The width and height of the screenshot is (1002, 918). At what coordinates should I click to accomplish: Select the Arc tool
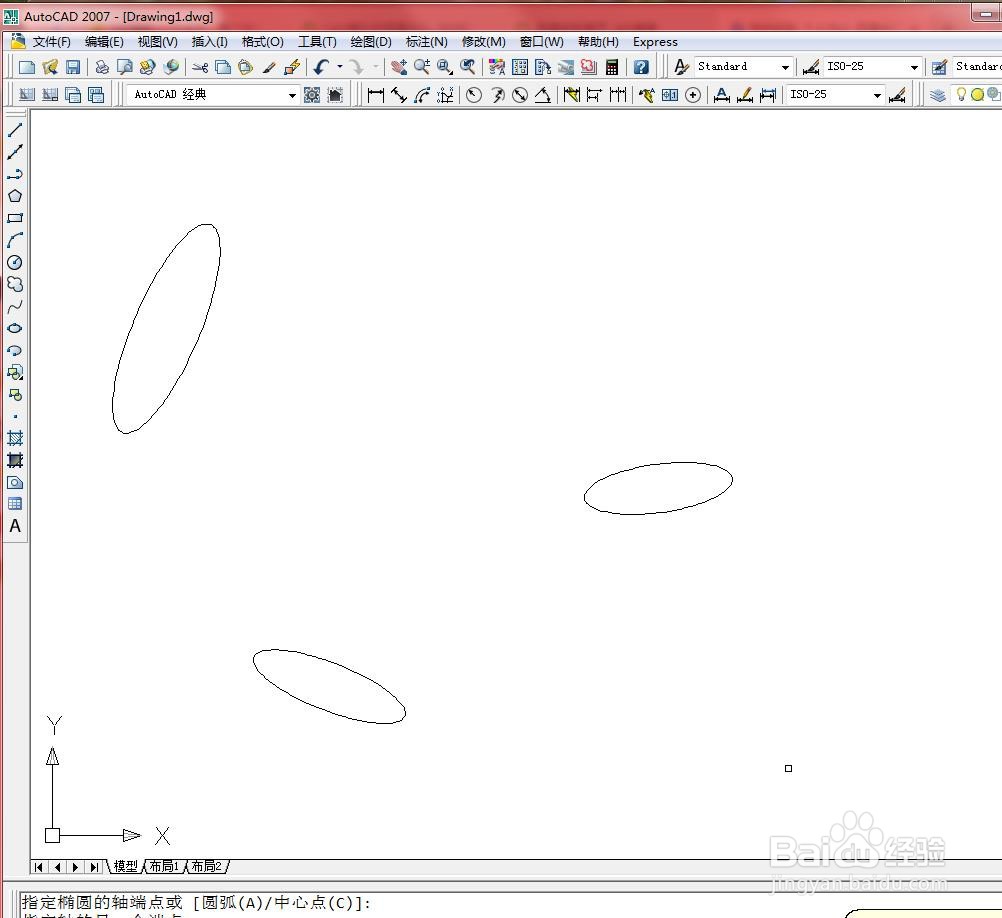pyautogui.click(x=15, y=240)
